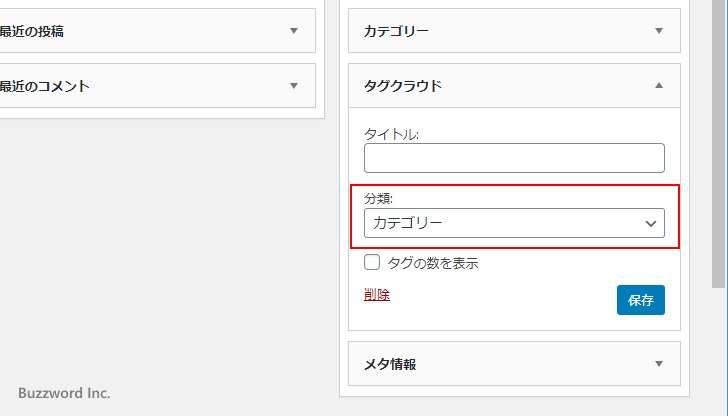Click the chevron in the 分類 select box
The height and width of the screenshot is (416, 728).
pyautogui.click(x=651, y=223)
